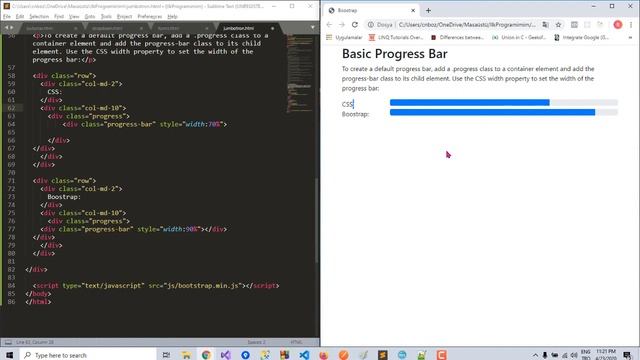Go back in Chrome browser
Screen dimensions: 640x360
tap(329, 24)
